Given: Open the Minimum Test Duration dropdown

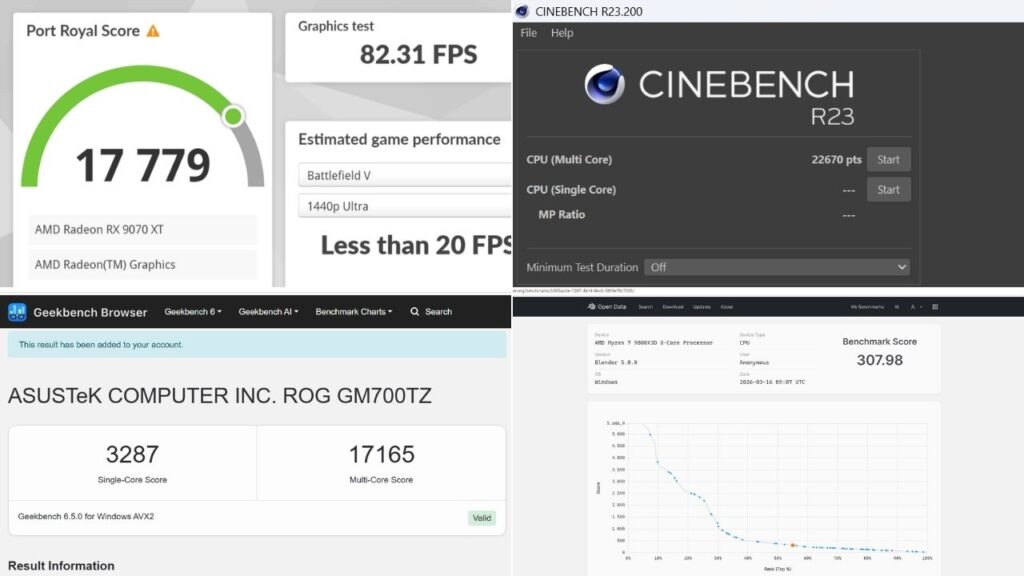Looking at the screenshot, I should [776, 267].
